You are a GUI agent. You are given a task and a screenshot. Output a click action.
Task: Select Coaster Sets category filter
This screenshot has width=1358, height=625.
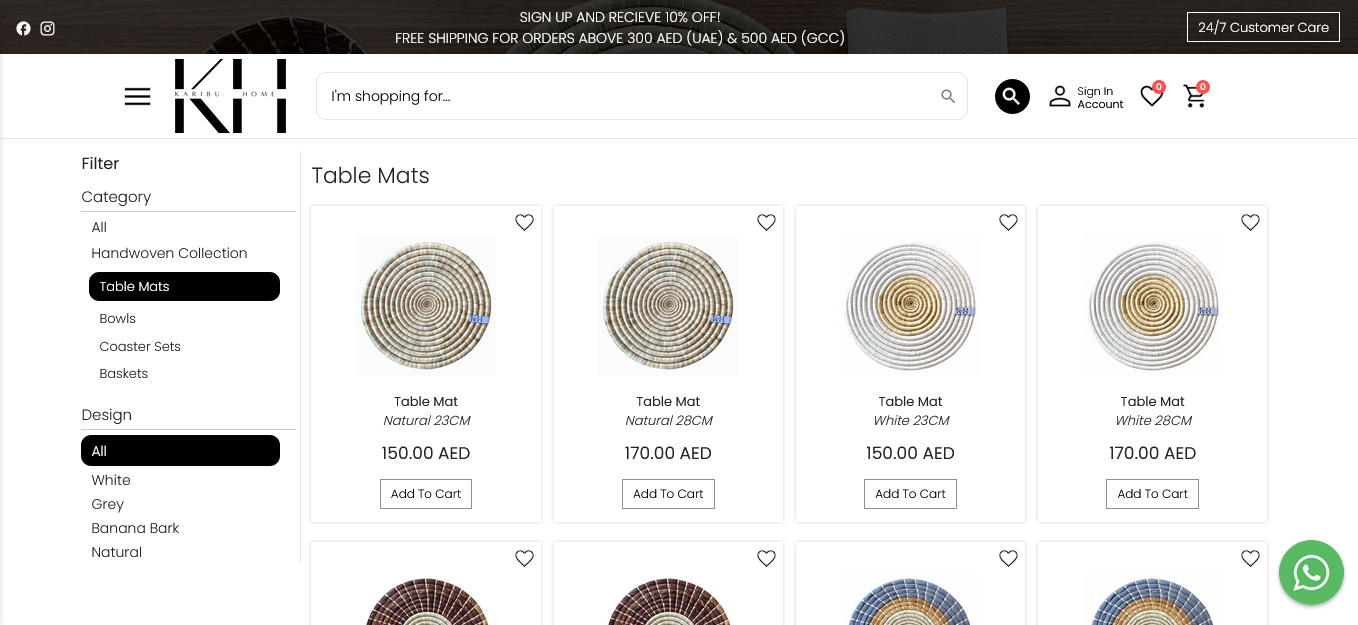(140, 346)
